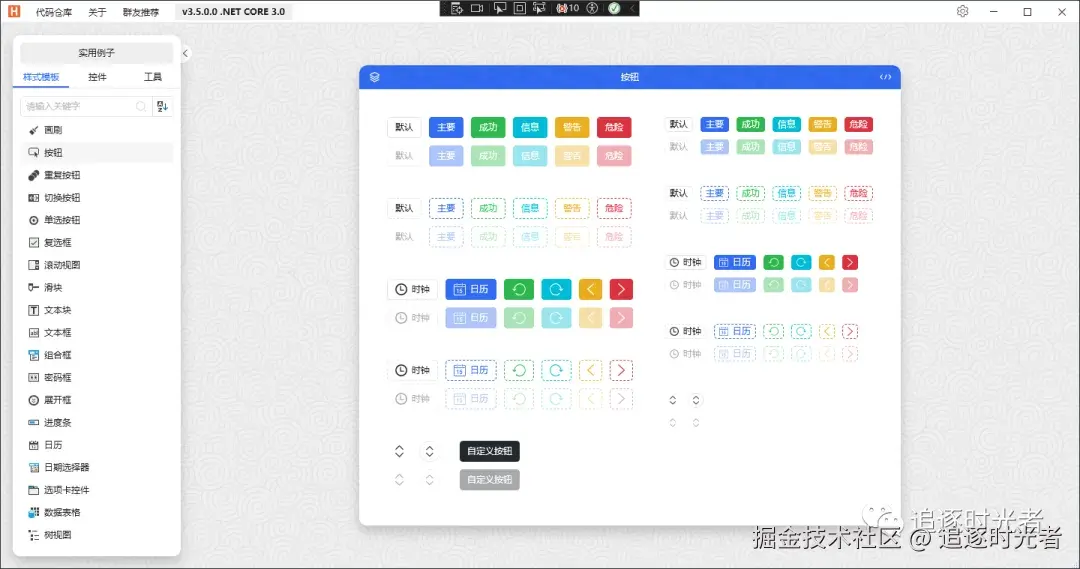The width and height of the screenshot is (1080, 569).
Task: Collapse the left sidebar with chevron
Action: 185,53
